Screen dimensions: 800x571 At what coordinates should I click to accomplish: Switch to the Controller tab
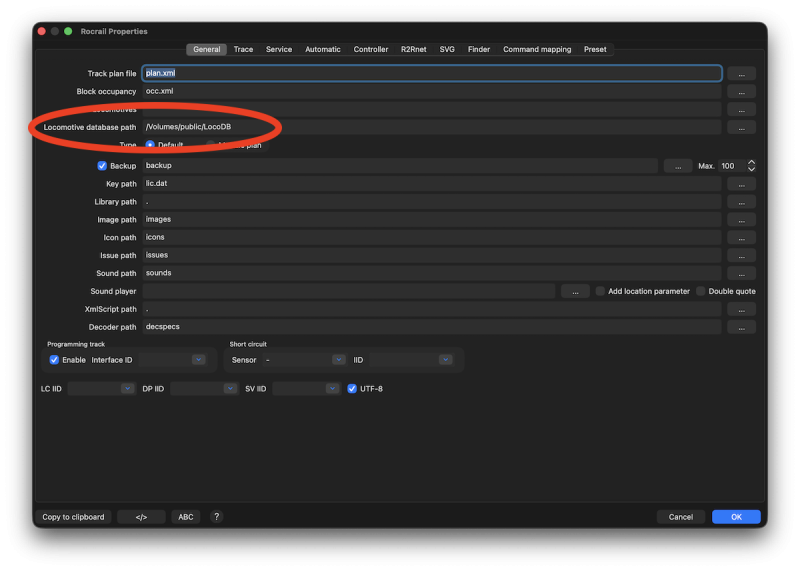pos(371,49)
